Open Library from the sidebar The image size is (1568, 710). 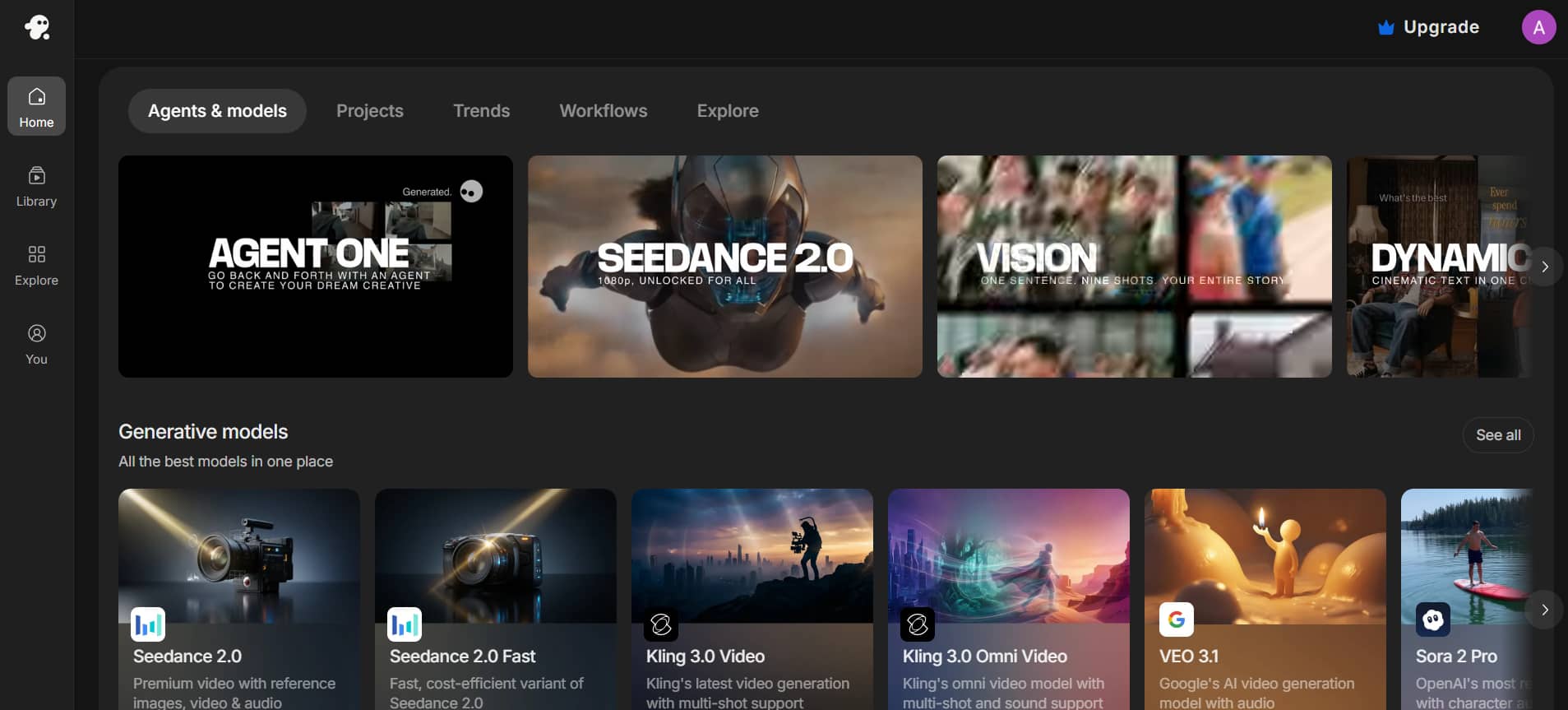coord(36,187)
